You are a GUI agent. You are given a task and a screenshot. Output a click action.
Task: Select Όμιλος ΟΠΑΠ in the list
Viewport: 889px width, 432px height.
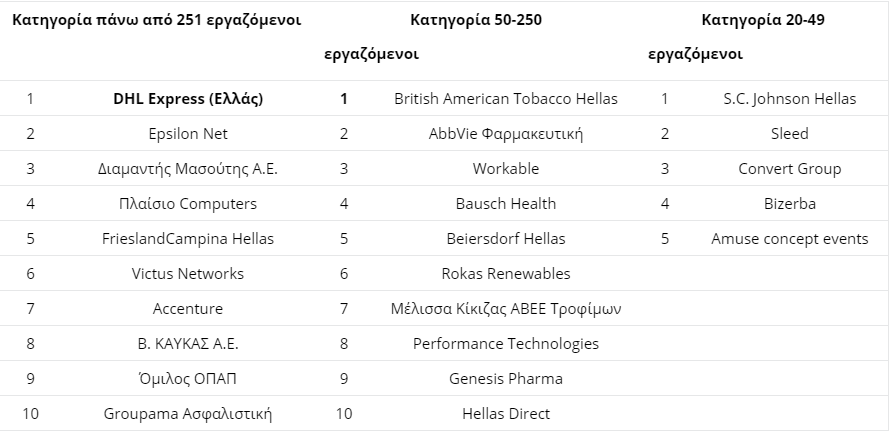point(188,379)
